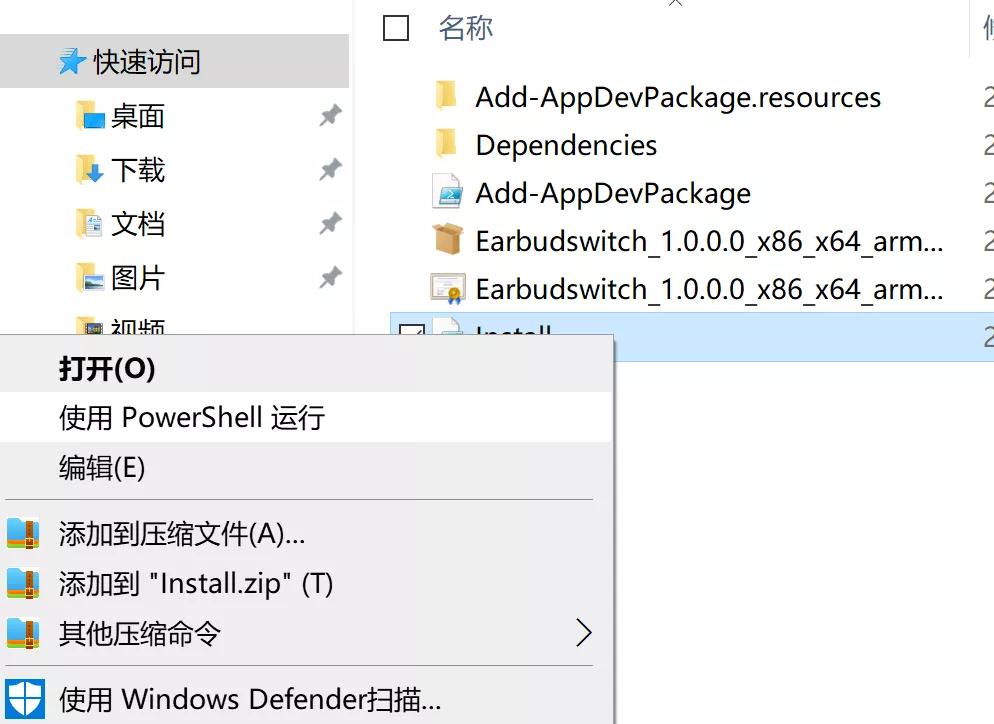Click the pin icon beside 下载

coord(330,170)
